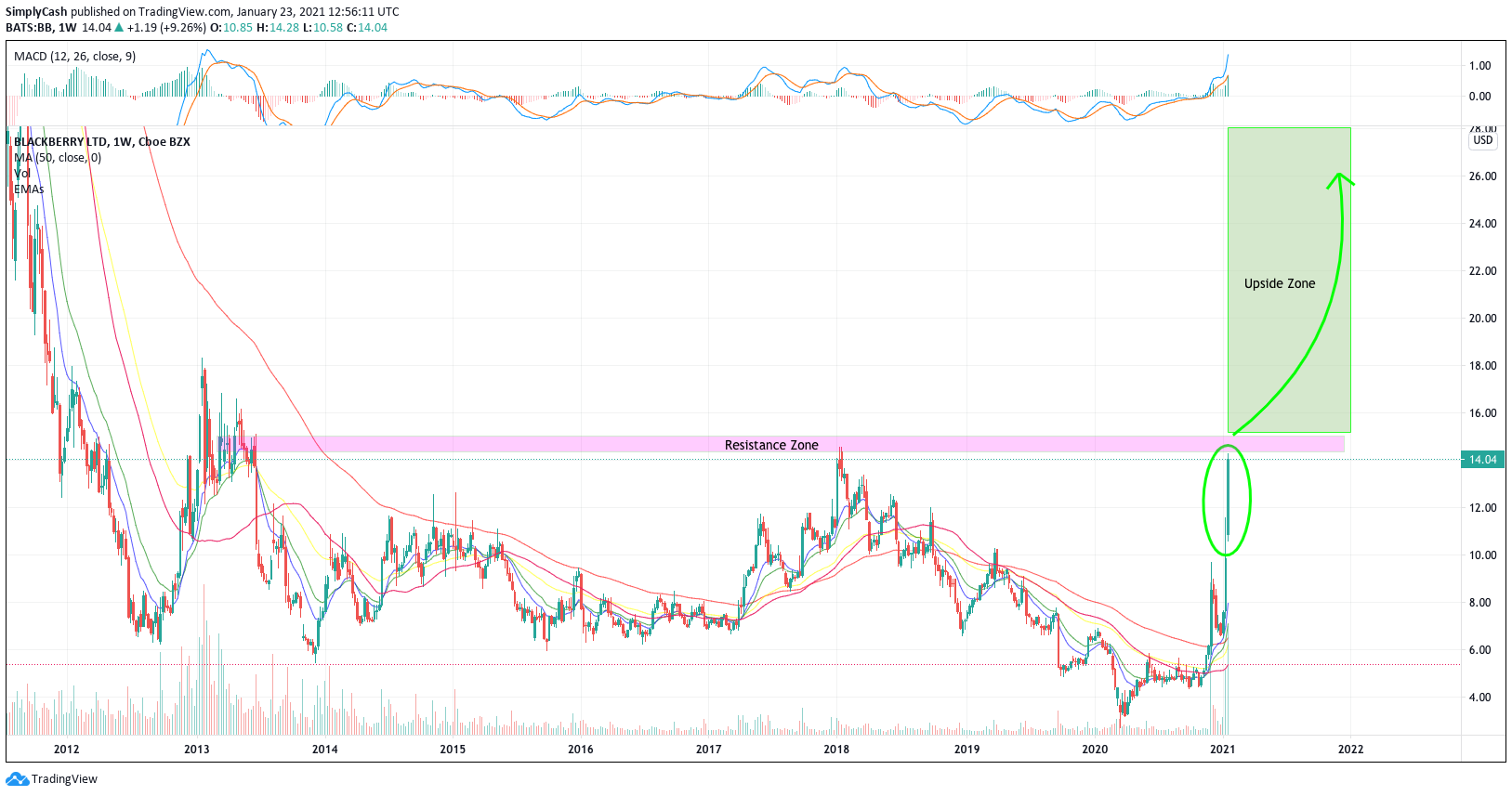Click the 2021 year on time axis

[x=1222, y=750]
